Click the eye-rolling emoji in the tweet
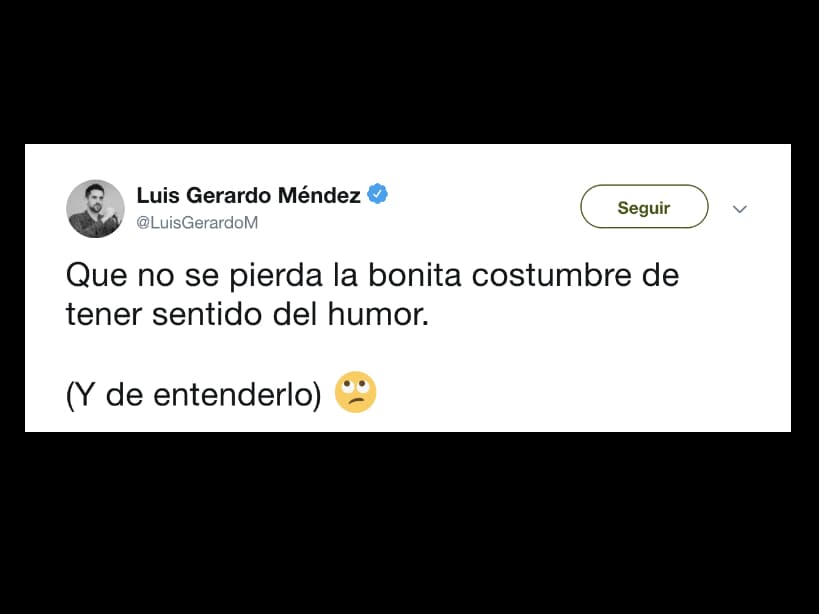 coord(355,392)
